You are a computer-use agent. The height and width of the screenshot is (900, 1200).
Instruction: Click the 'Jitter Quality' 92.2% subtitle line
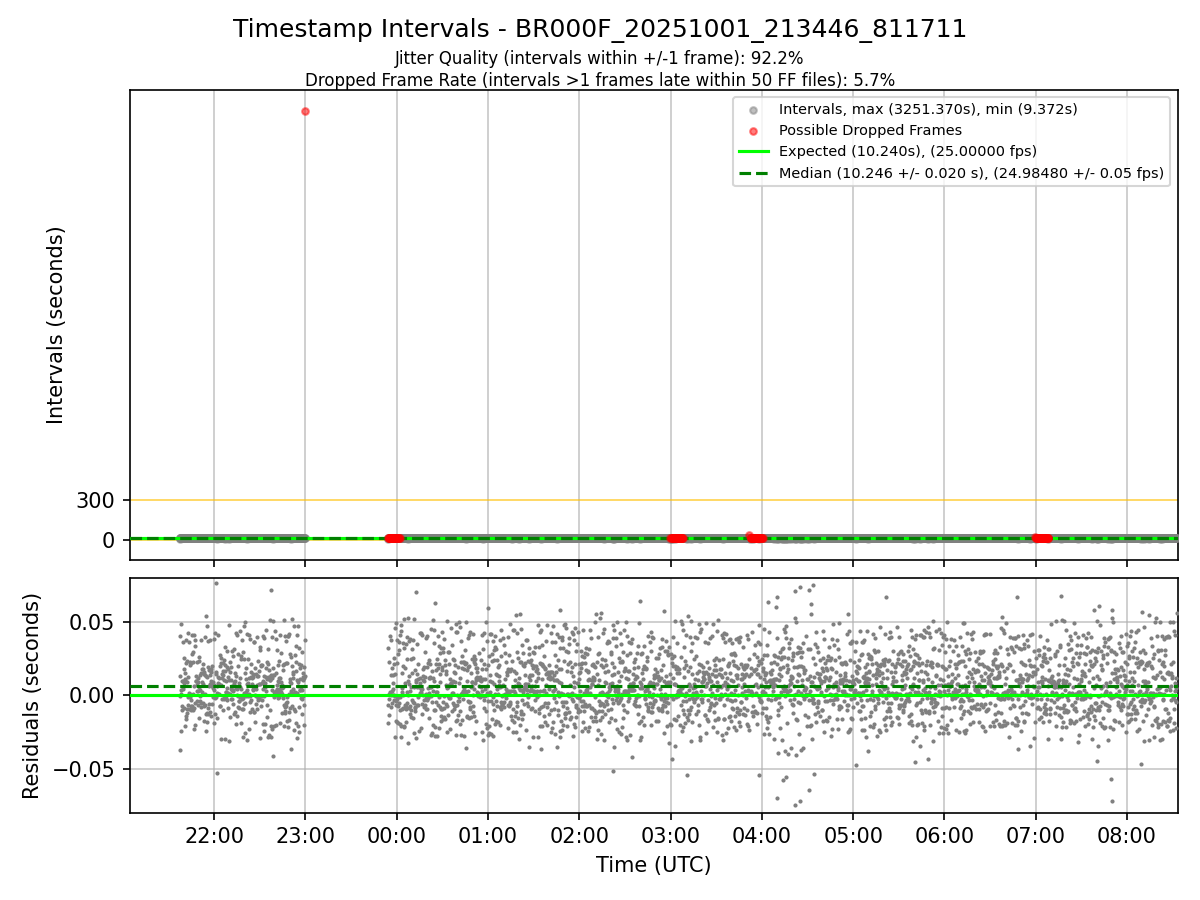point(599,58)
